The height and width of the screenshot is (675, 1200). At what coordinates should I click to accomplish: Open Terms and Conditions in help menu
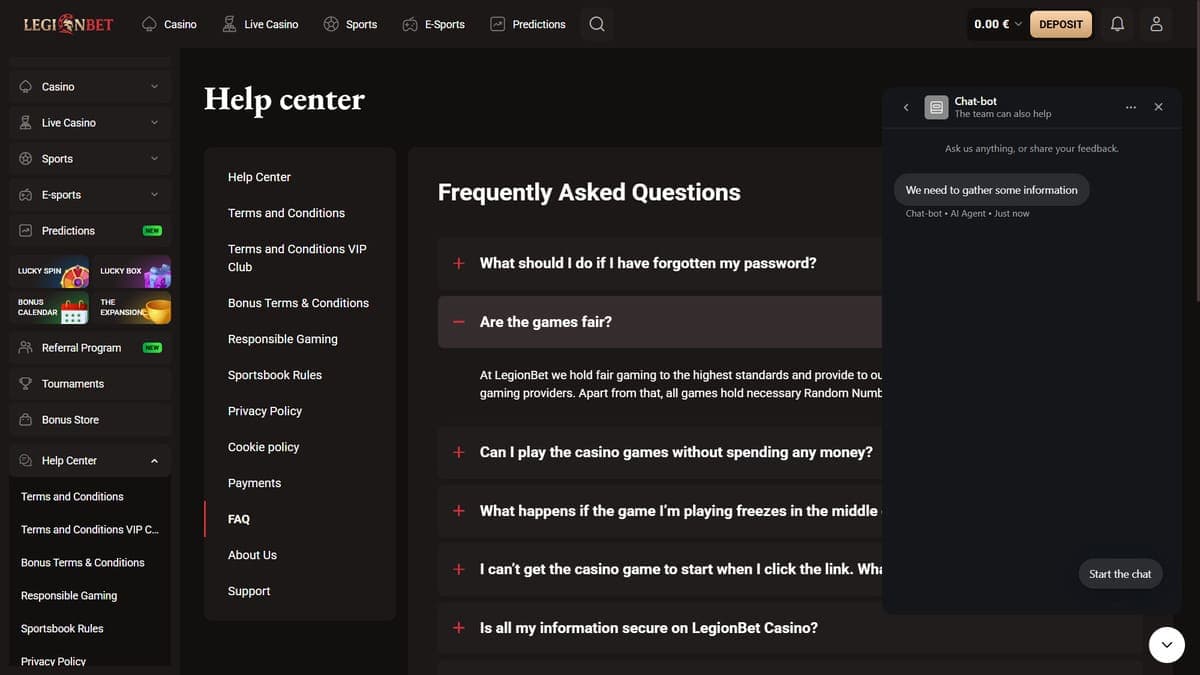pos(286,213)
